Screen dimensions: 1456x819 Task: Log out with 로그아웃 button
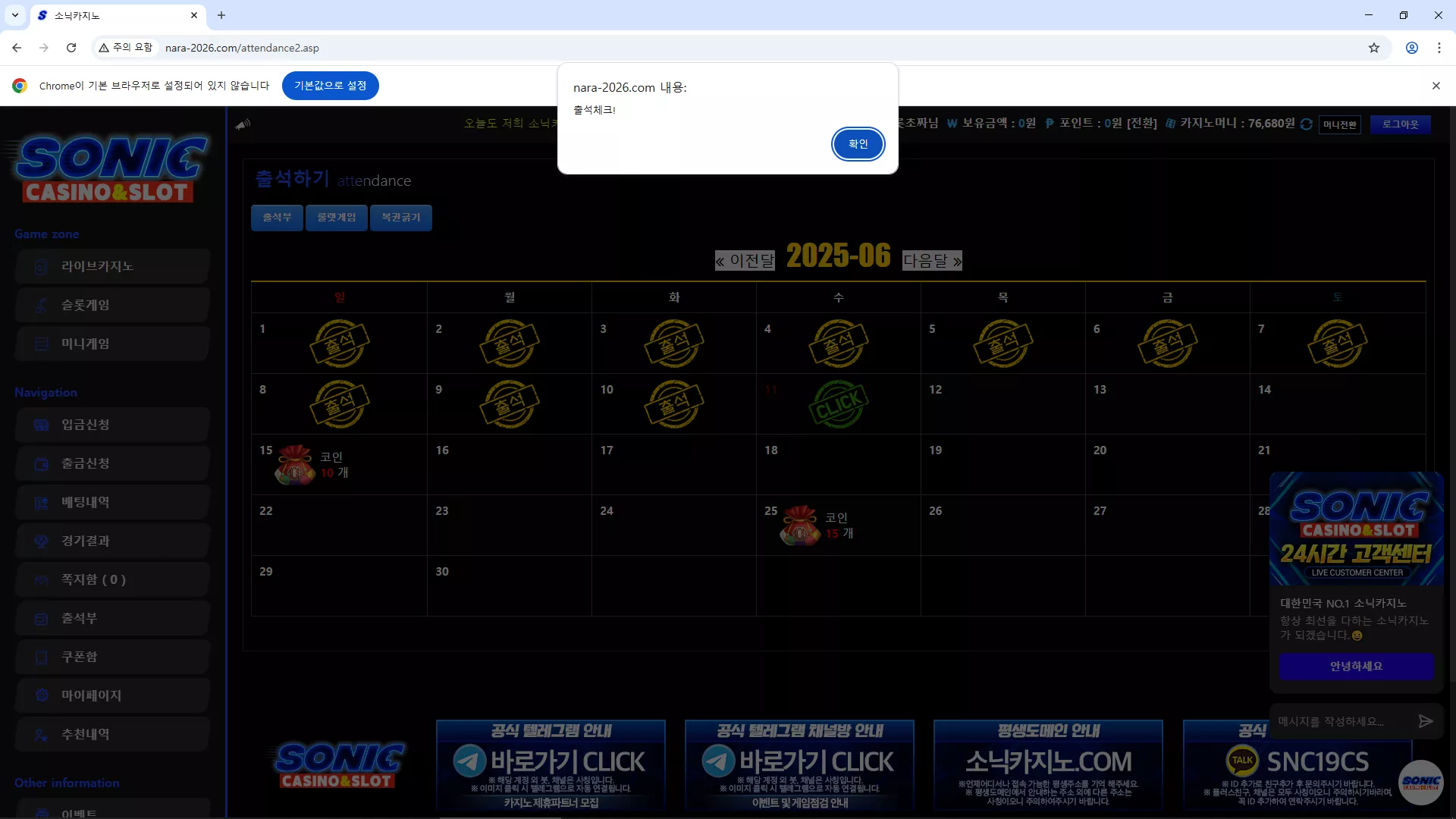pos(1400,124)
